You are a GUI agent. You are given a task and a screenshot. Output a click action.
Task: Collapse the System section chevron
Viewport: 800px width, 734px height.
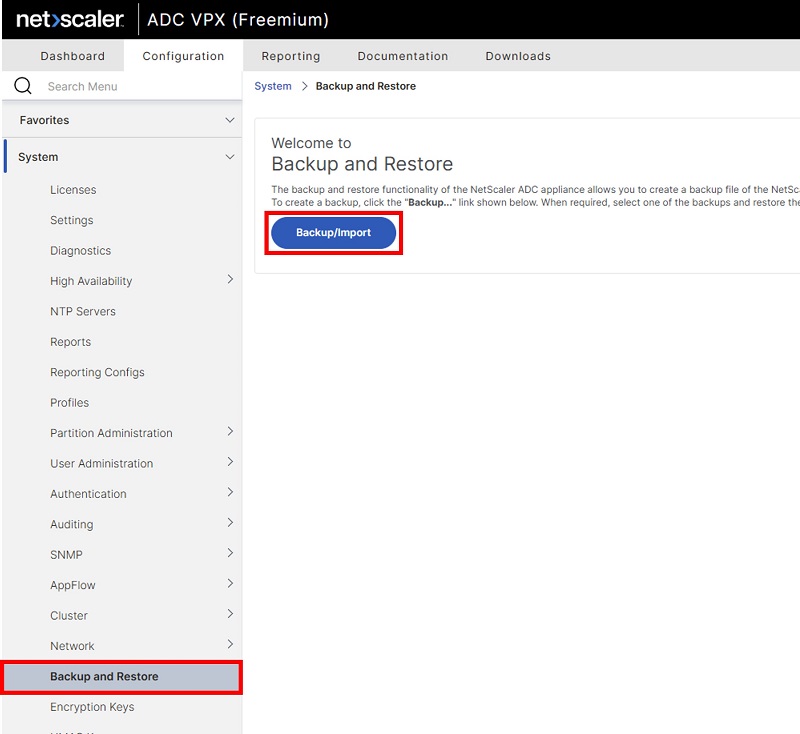tap(230, 157)
